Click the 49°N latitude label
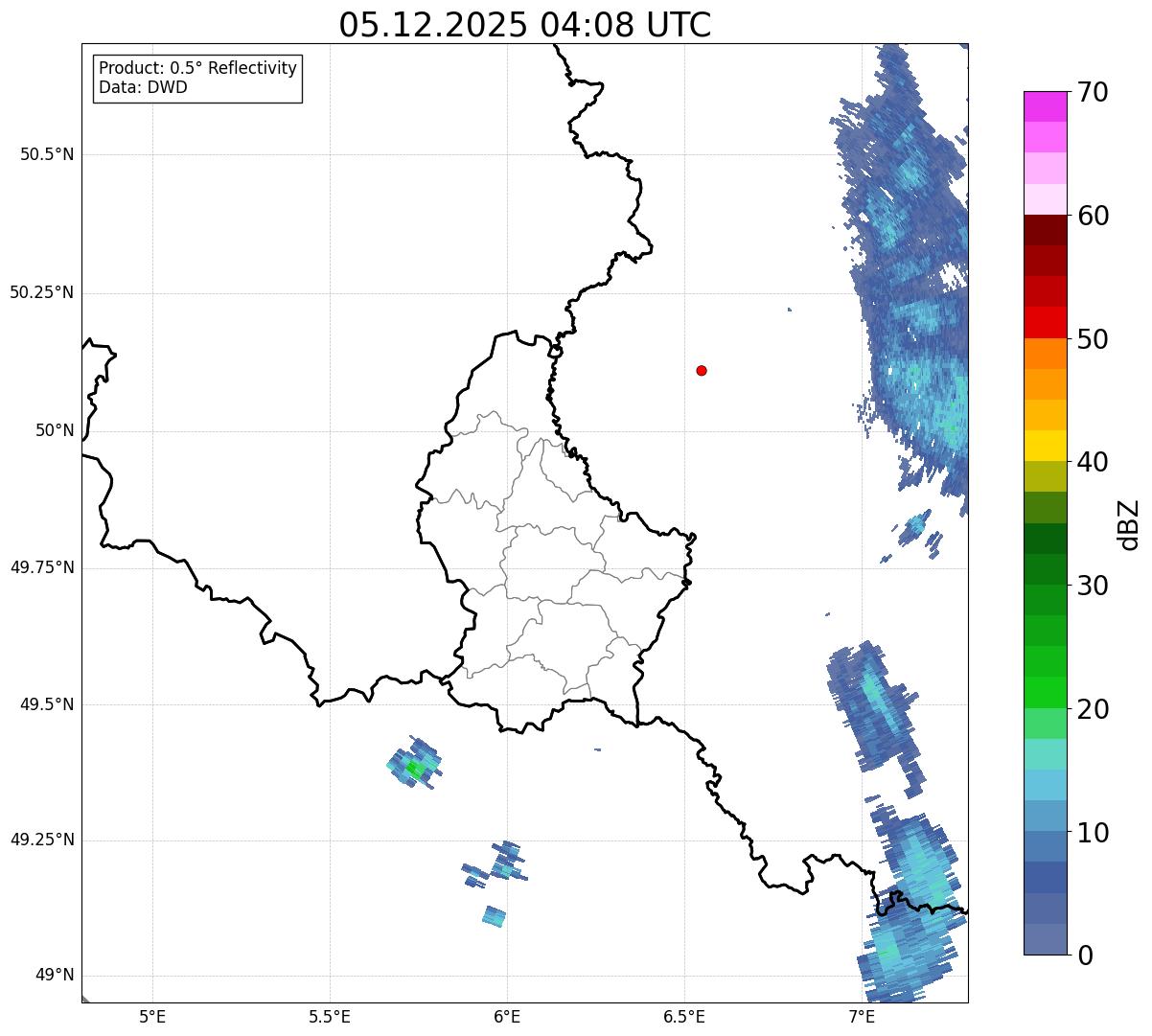1152x1036 pixels. [55, 976]
